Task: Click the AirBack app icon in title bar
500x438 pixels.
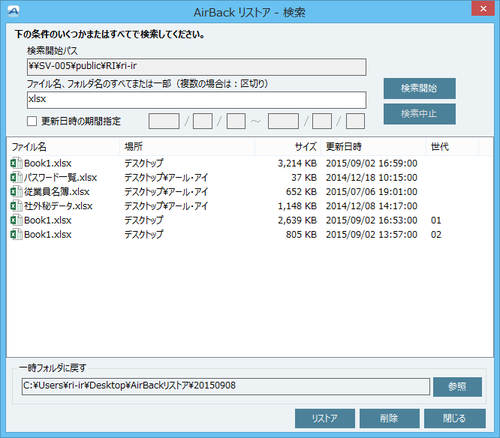Action: (14, 12)
